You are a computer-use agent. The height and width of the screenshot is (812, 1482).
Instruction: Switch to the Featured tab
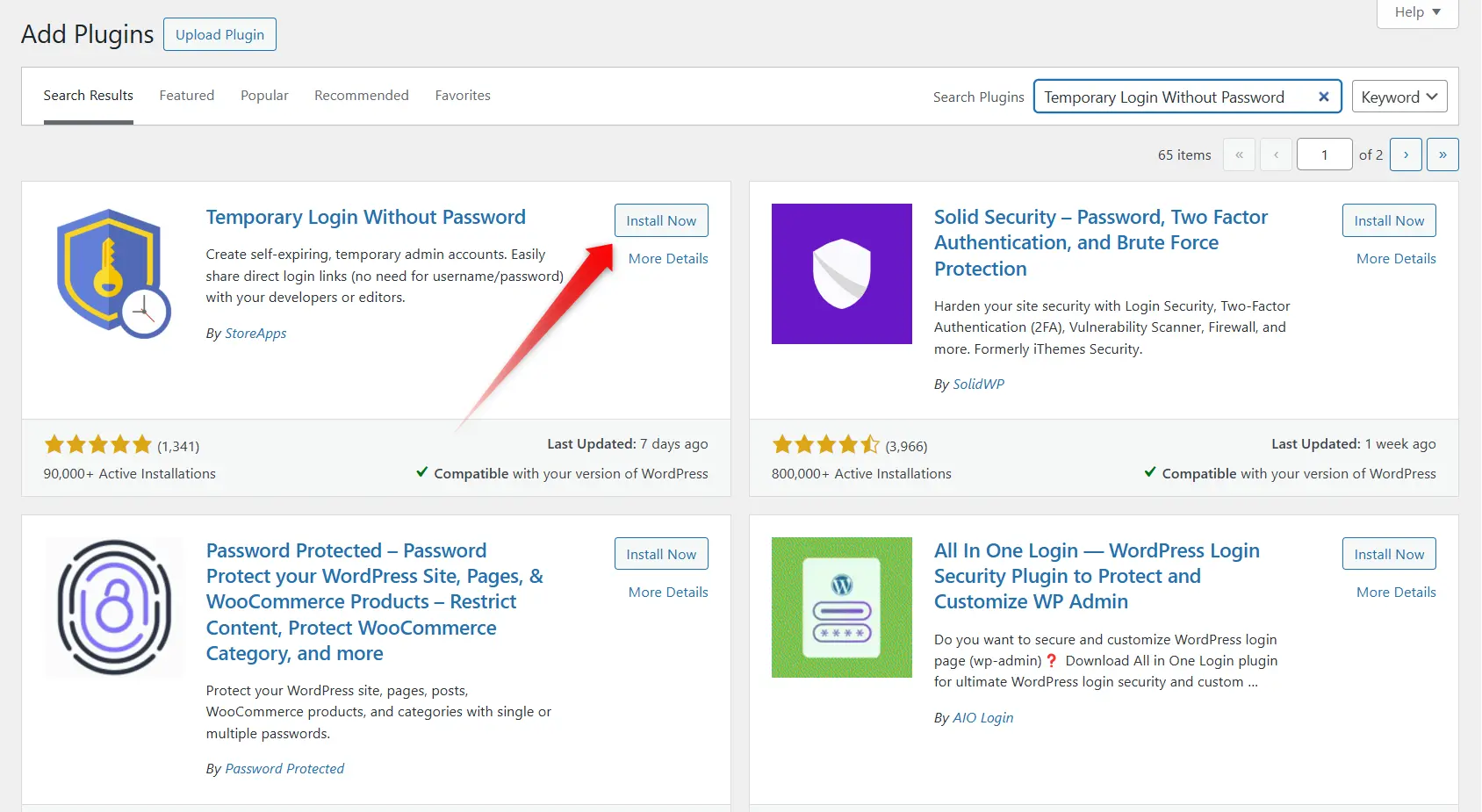(186, 96)
